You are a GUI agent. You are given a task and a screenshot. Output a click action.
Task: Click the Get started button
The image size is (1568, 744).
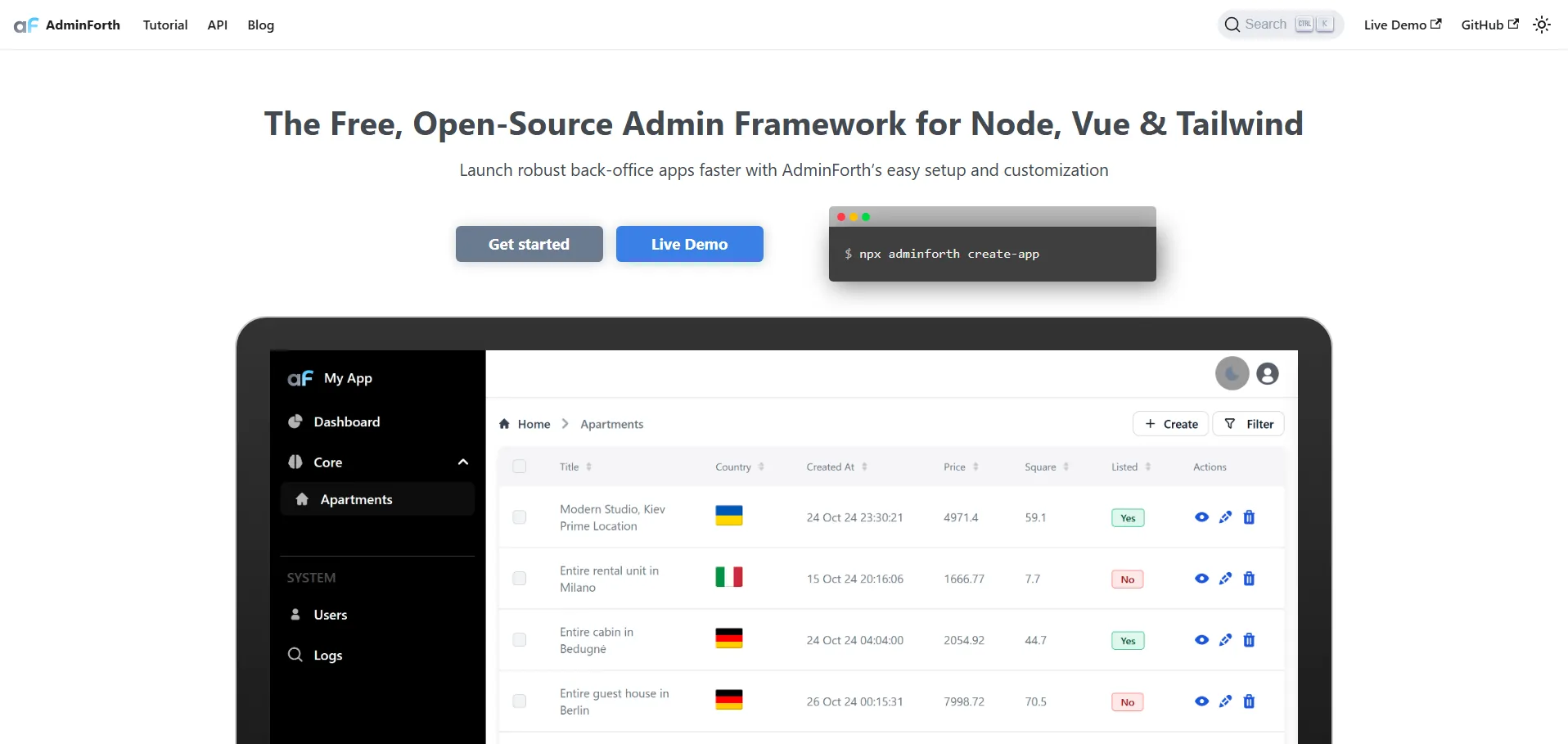[x=529, y=244]
